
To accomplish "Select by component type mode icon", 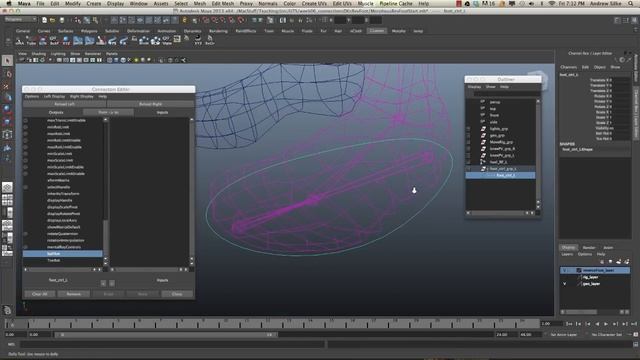I will point(95,20).
